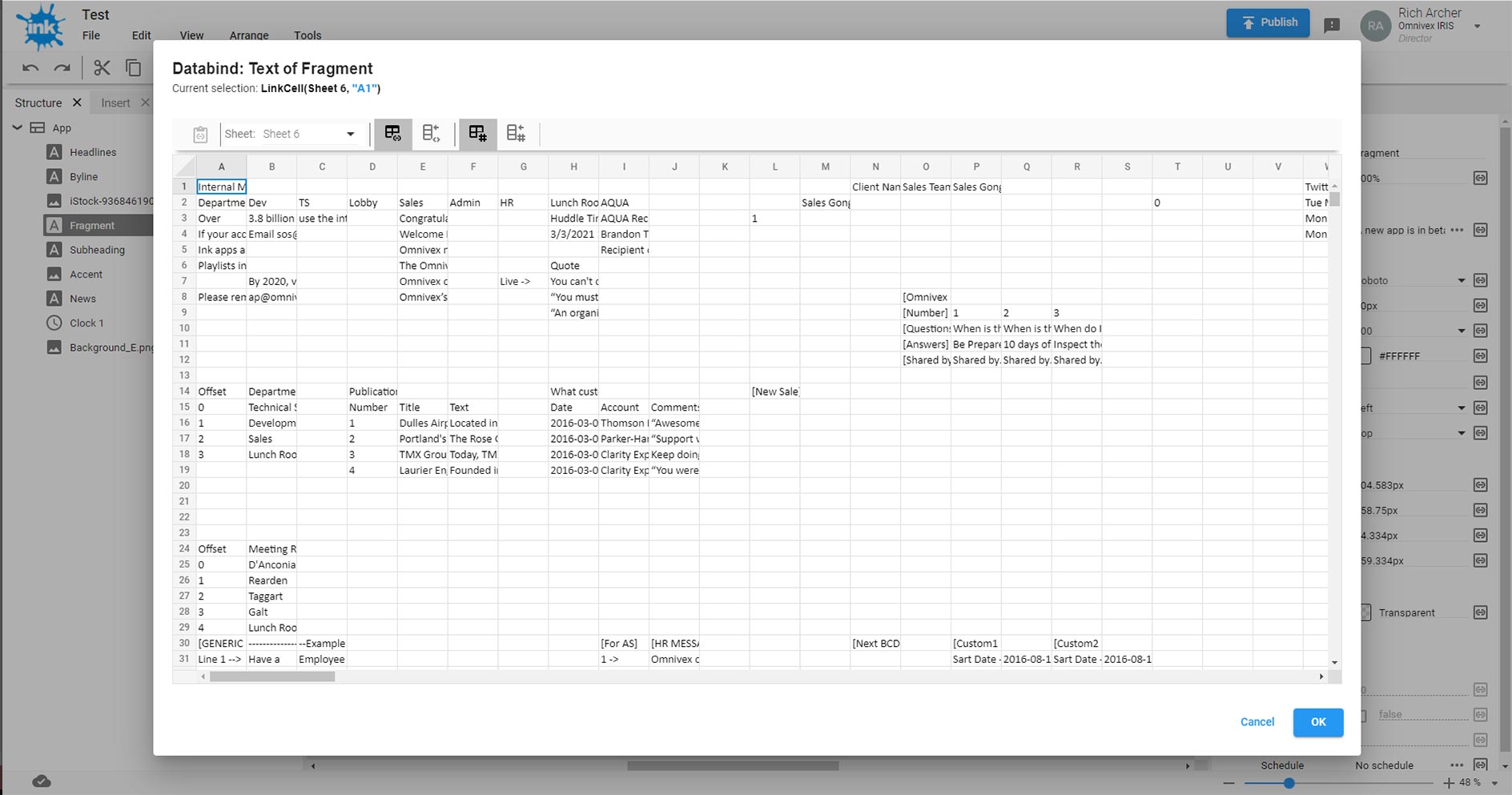The height and width of the screenshot is (795, 1512).
Task: Click databind icon beside Roboto font
Action: [1481, 280]
